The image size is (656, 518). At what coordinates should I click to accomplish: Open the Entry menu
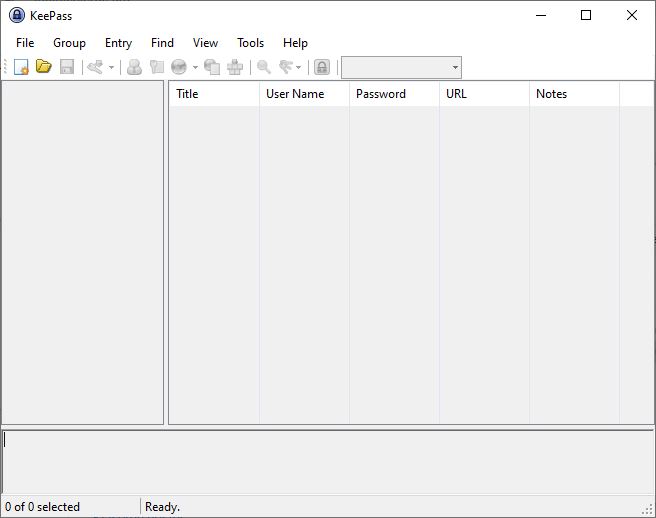pos(118,43)
